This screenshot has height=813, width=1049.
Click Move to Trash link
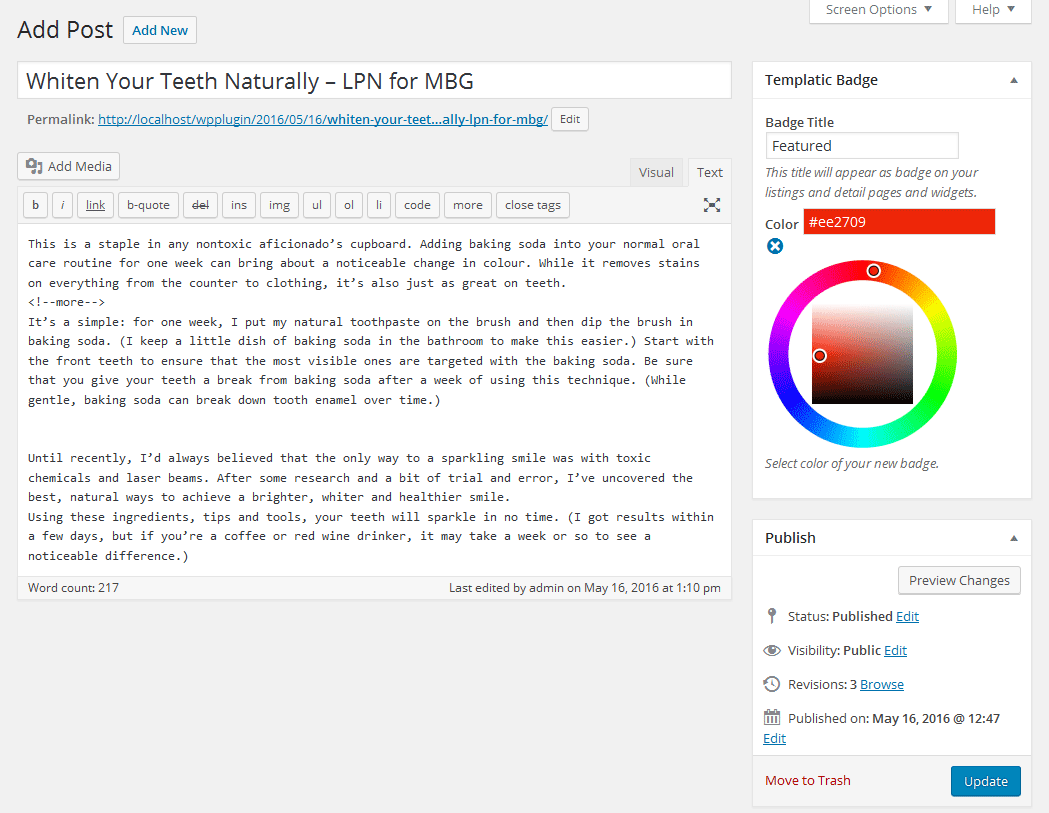(807, 780)
